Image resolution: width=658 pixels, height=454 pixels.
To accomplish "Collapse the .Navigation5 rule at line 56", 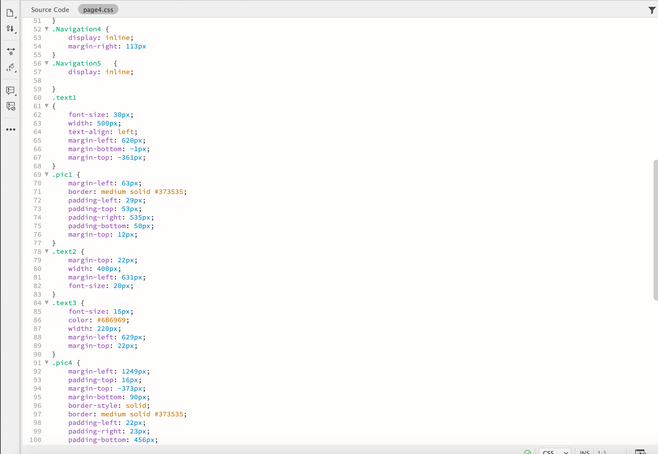I will 47,63.
